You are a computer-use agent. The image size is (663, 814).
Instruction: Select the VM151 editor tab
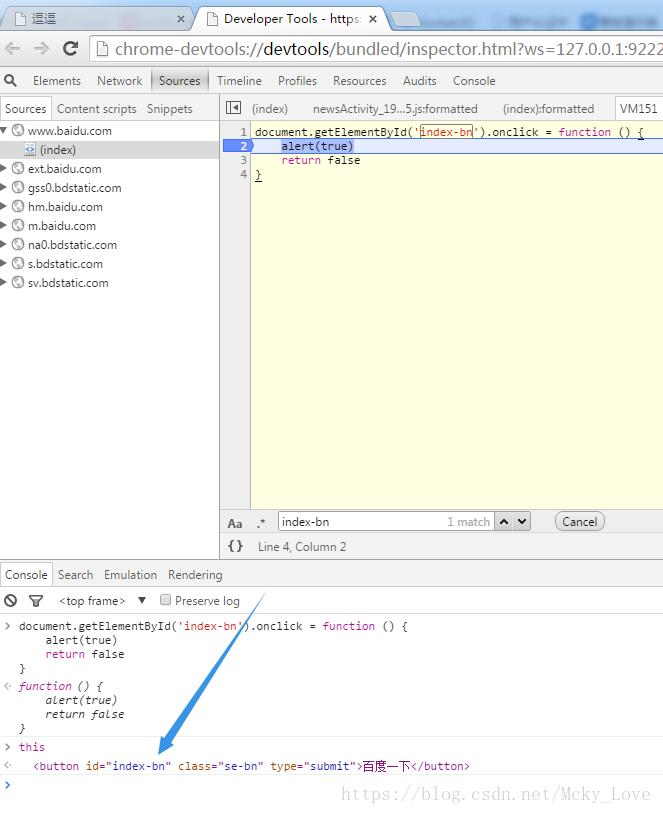pos(639,108)
